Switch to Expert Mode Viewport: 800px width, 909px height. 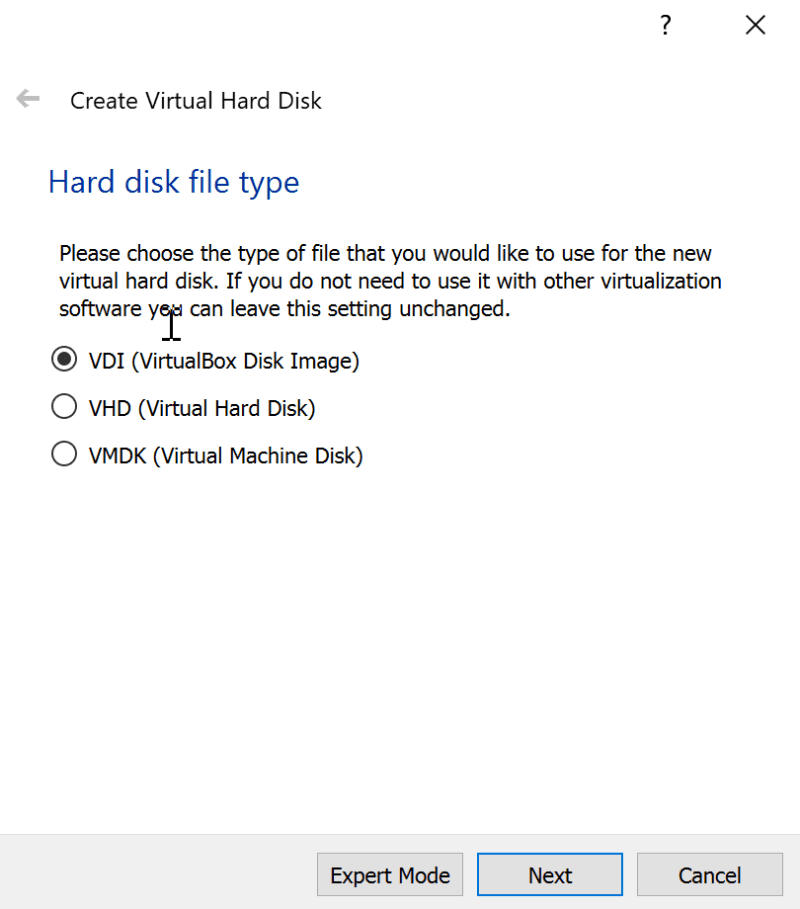coord(390,874)
